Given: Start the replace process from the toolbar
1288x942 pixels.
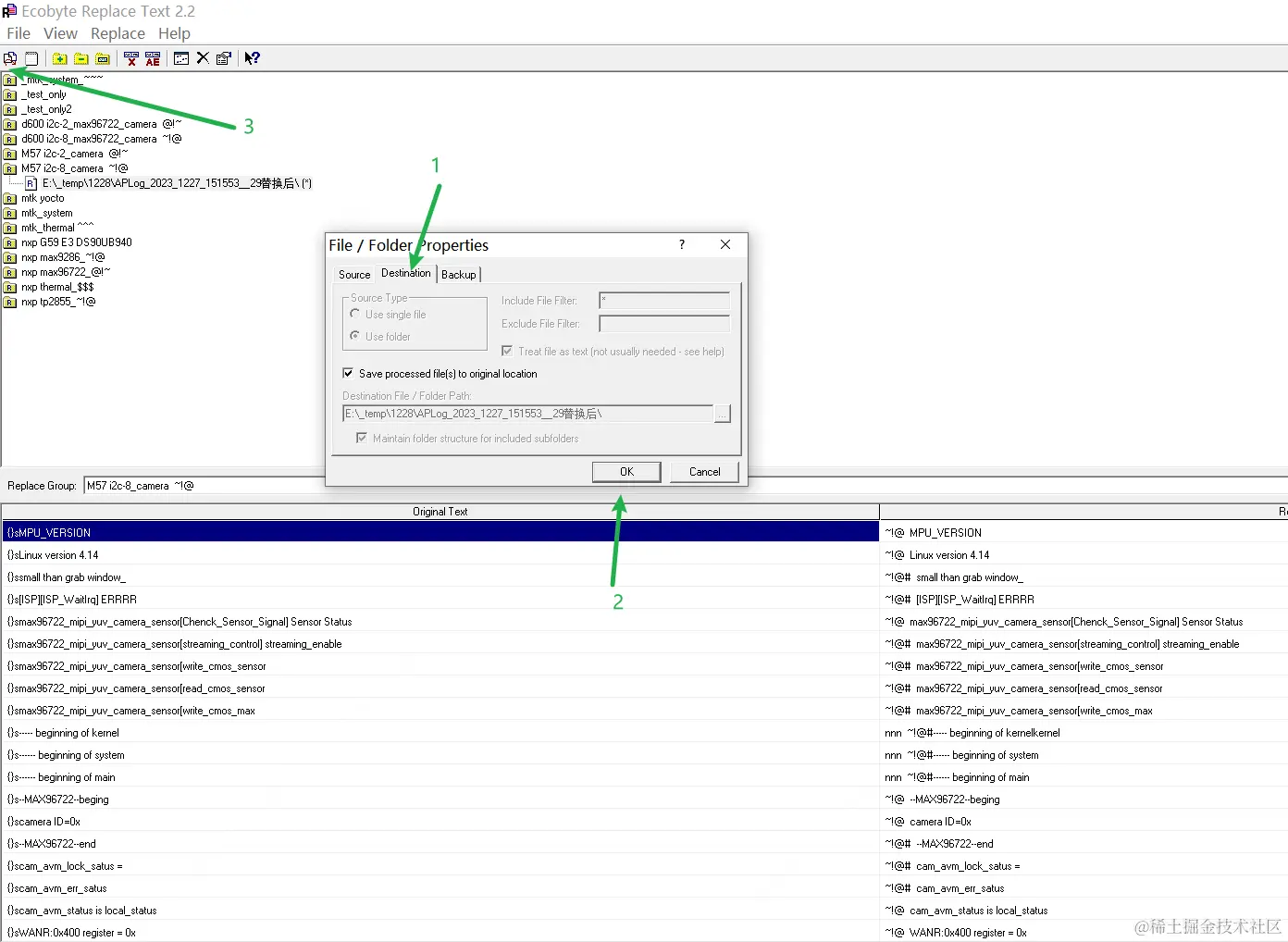Looking at the screenshot, I should [10, 58].
